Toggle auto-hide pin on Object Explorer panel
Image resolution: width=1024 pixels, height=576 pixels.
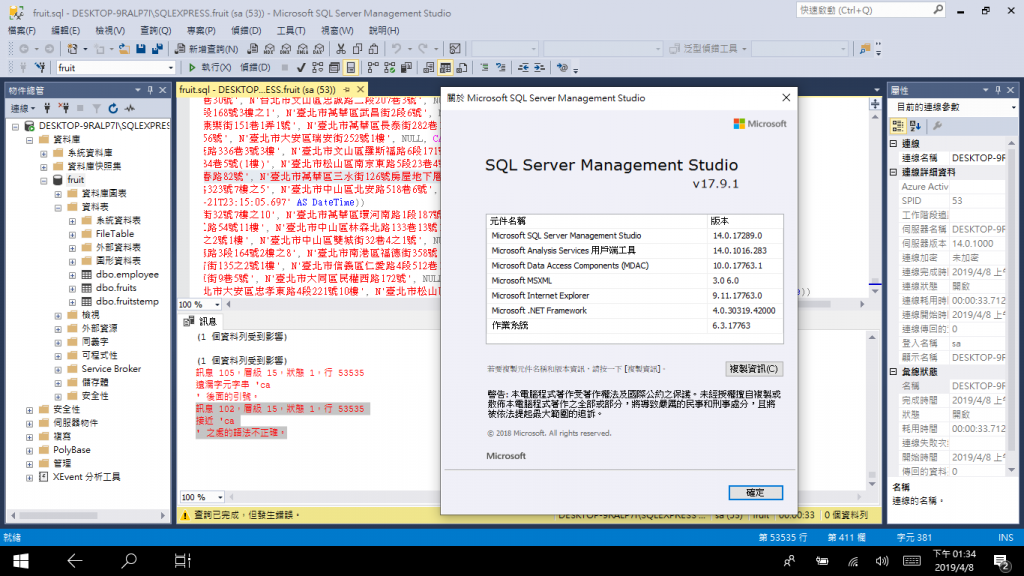pyautogui.click(x=150, y=90)
